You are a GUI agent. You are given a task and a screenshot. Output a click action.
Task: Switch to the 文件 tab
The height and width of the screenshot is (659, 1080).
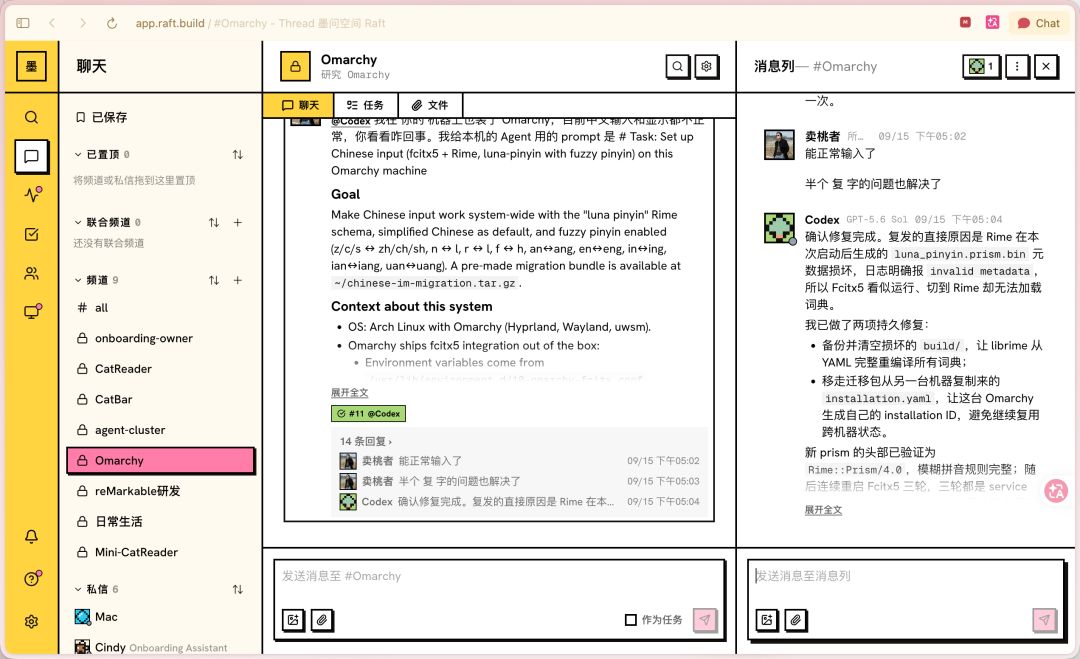point(430,105)
